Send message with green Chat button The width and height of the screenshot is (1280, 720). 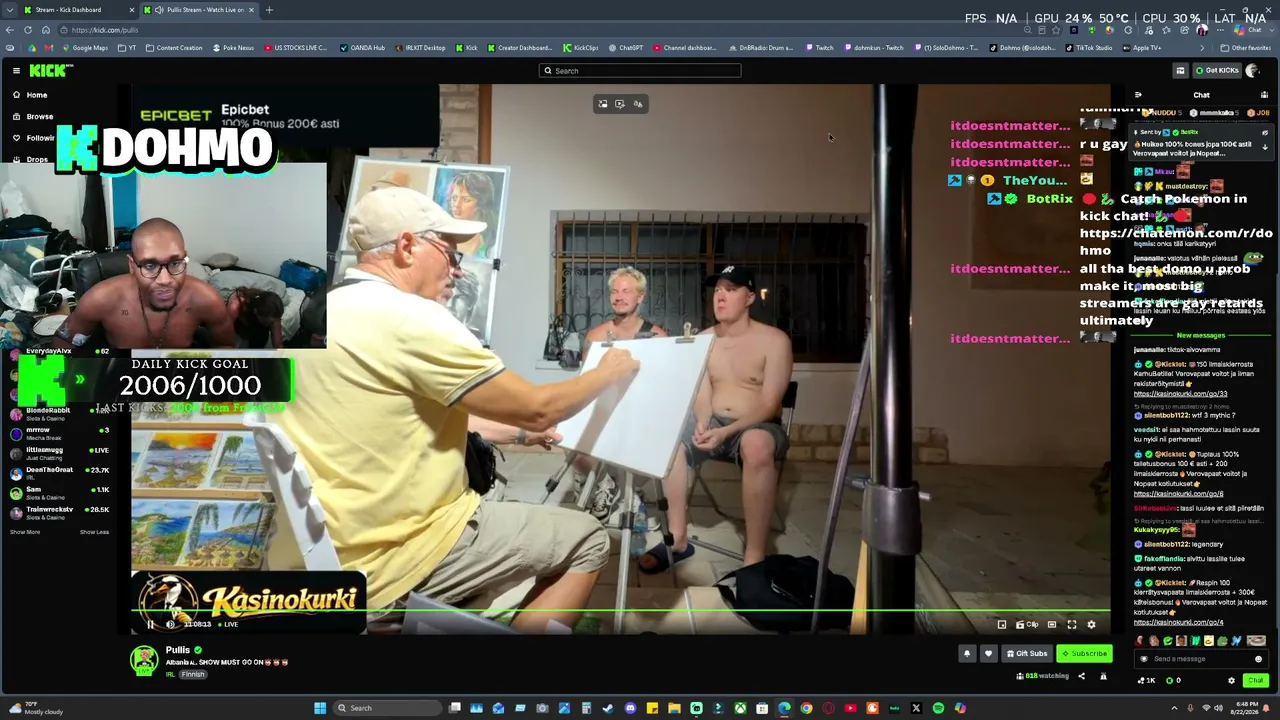point(1256,681)
